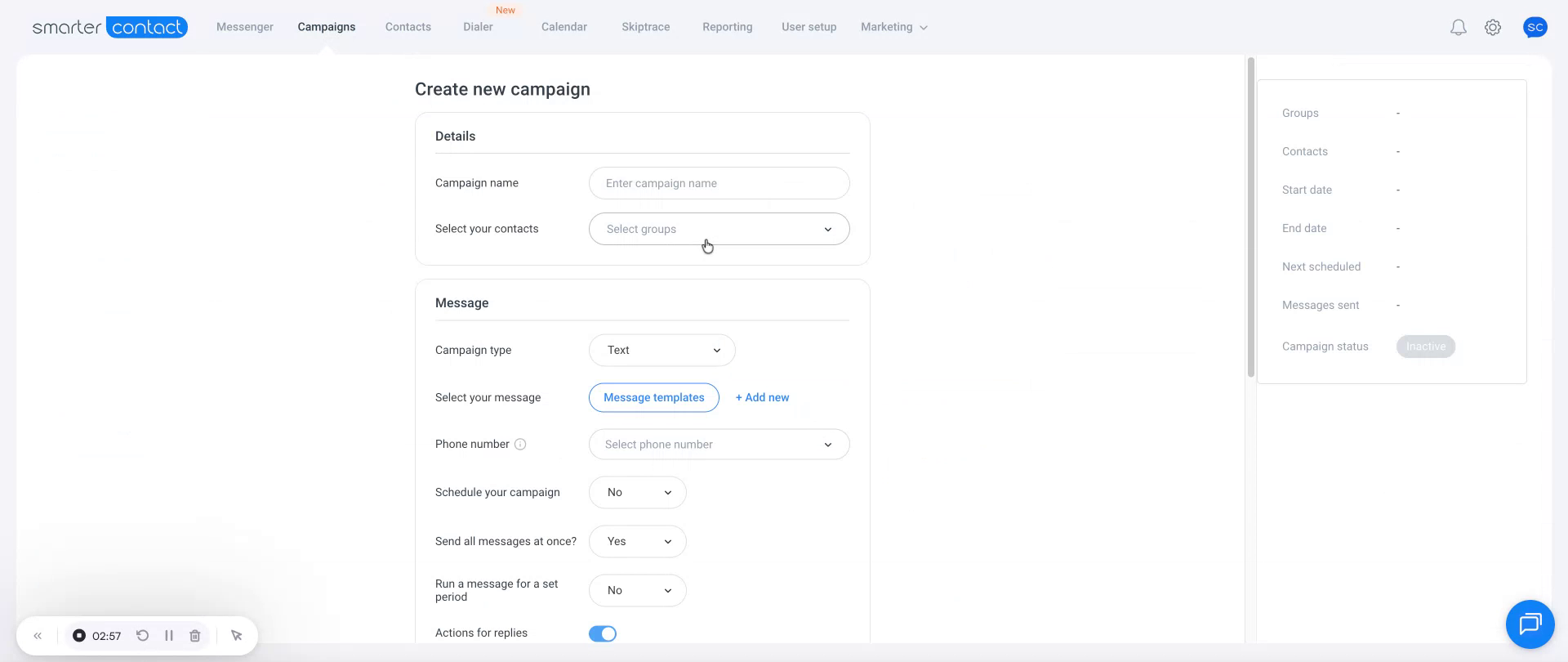Open the notifications bell
The image size is (1568, 662).
click(1458, 28)
